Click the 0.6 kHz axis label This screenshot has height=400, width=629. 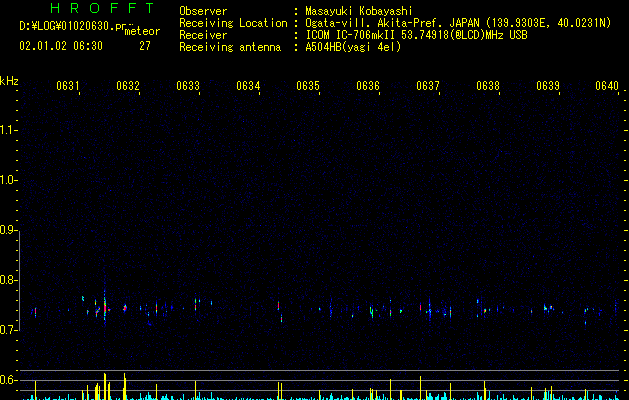coord(9,380)
